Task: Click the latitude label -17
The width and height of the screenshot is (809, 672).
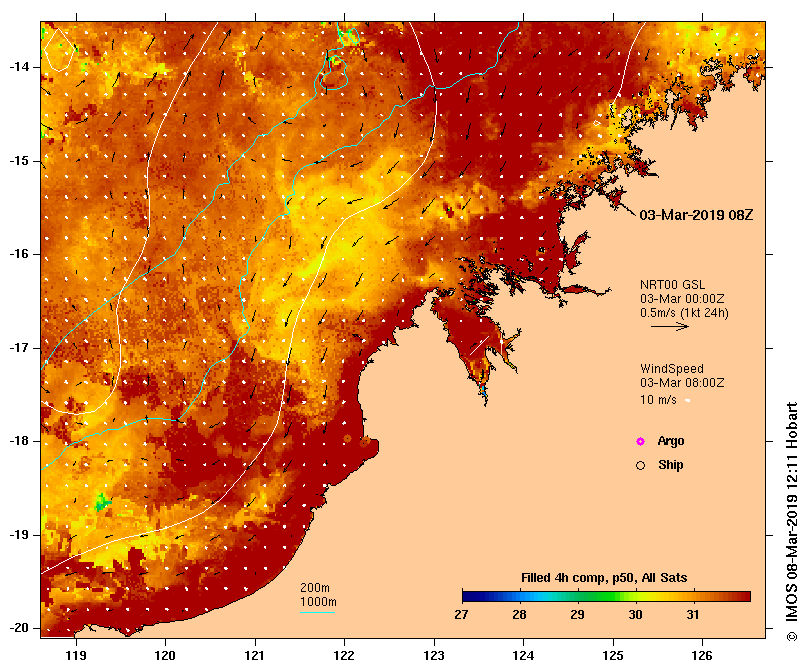Action: tap(20, 348)
